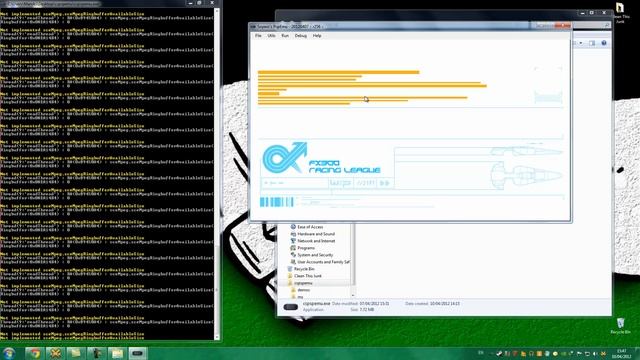Select the demos subfolder in Explorer tree
Image resolution: width=640 pixels, height=360 pixels.
(303, 290)
